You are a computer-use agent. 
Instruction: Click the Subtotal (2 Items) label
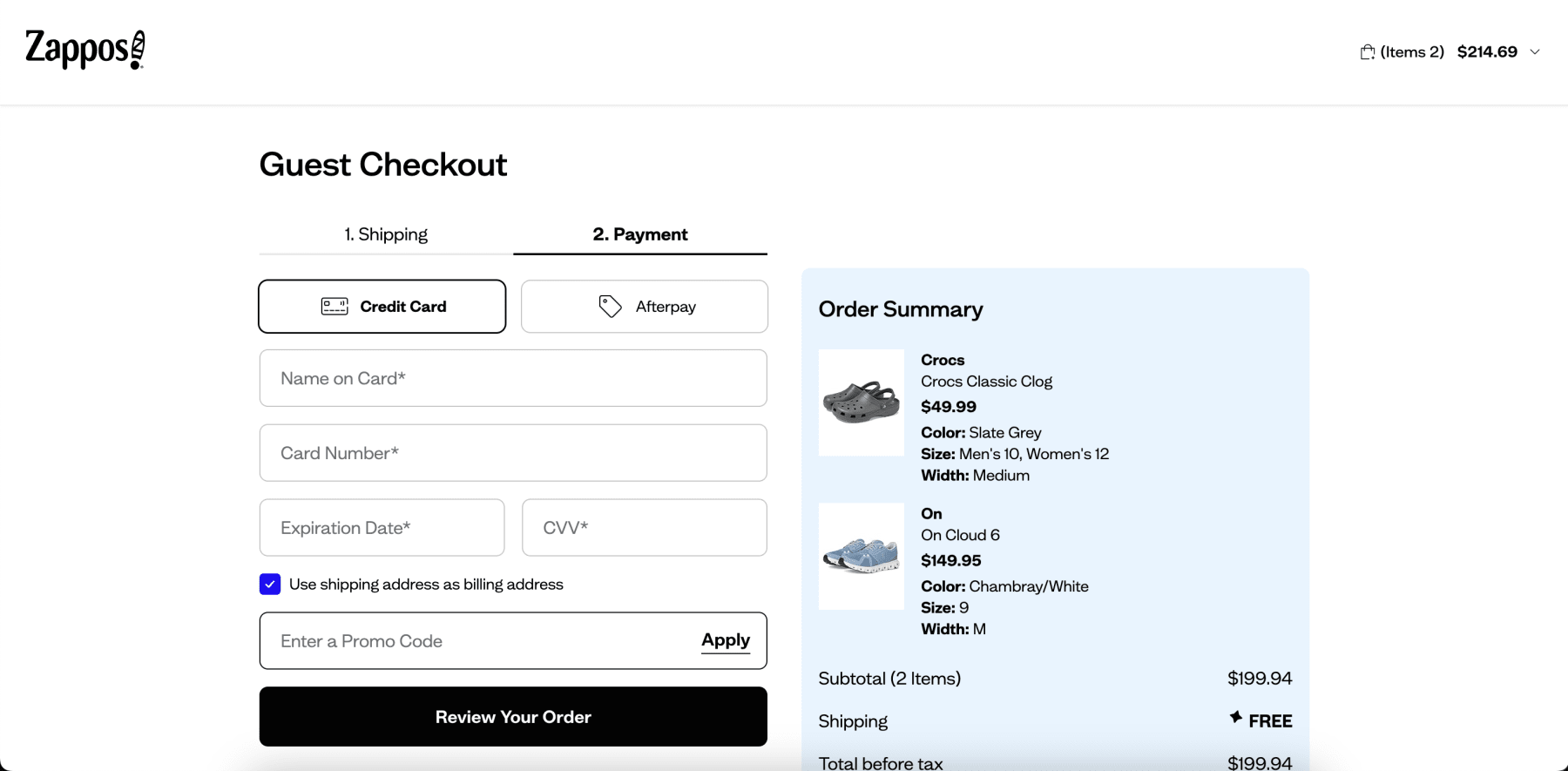(x=889, y=679)
